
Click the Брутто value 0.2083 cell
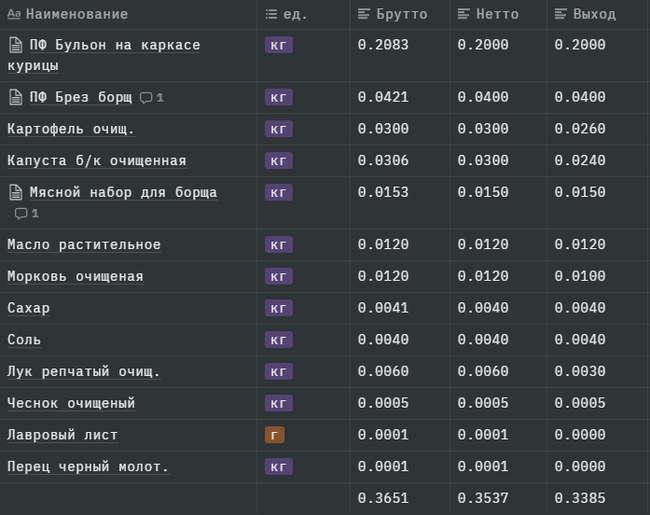point(383,45)
